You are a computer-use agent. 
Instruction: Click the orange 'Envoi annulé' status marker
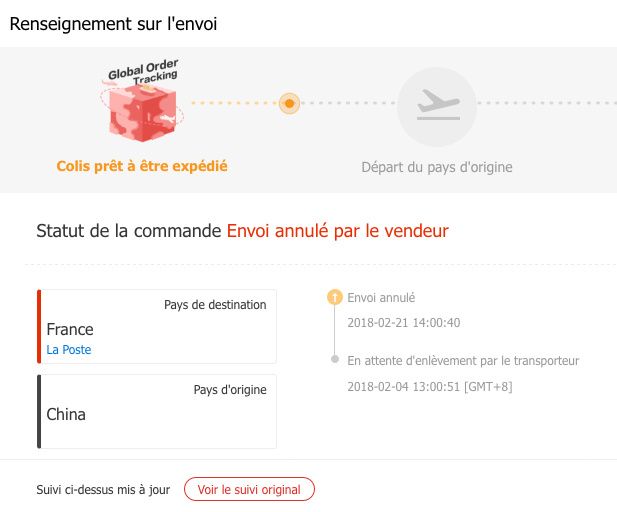(x=333, y=297)
